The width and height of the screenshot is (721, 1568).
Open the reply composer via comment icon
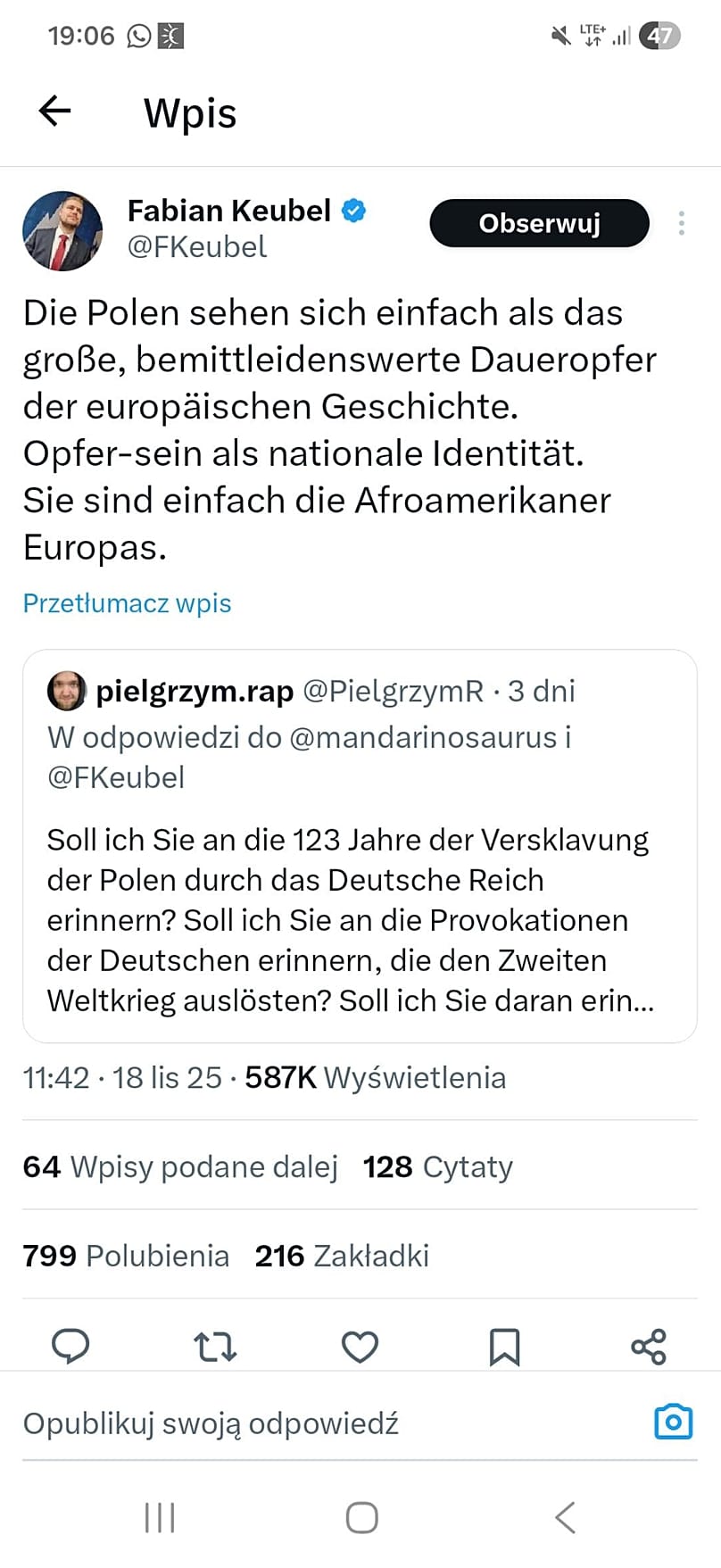pos(71,1347)
